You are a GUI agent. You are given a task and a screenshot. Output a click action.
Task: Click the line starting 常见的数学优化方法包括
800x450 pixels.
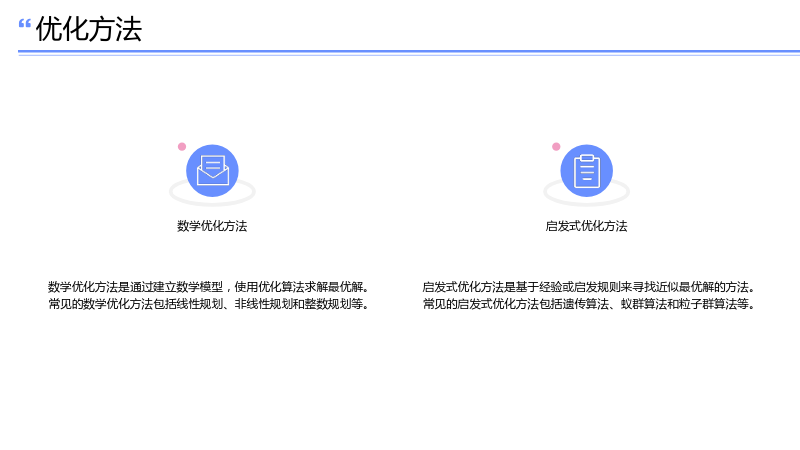(x=209, y=304)
